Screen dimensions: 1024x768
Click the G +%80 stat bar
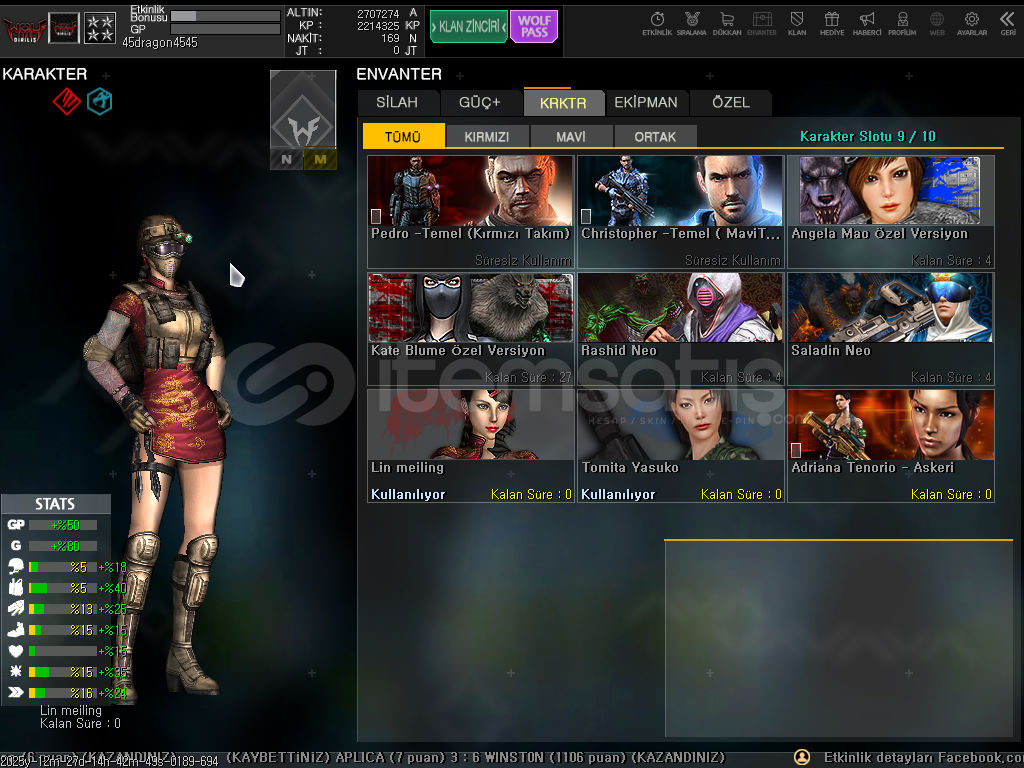(63, 545)
